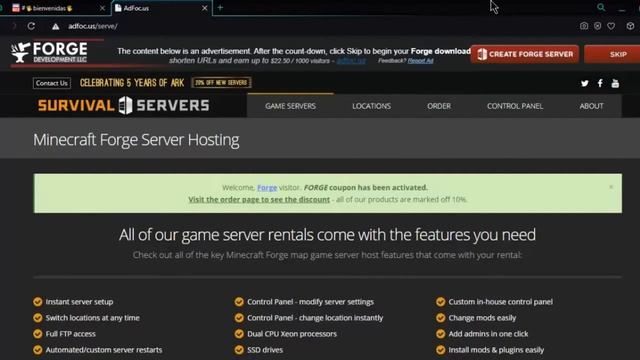This screenshot has width=640, height=360.
Task: Click the Full FTP access text
Action: point(70,333)
